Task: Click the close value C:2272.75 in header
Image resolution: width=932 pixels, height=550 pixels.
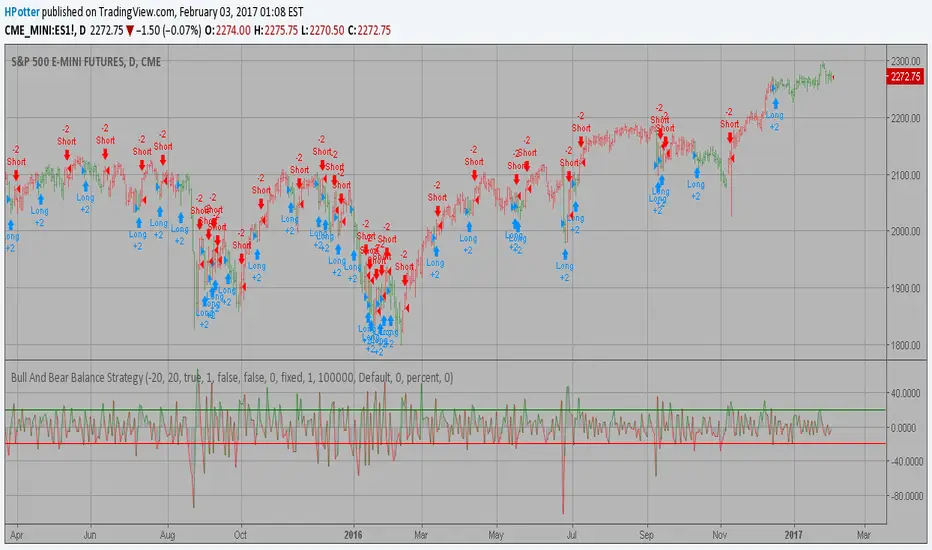Action: click(369, 30)
